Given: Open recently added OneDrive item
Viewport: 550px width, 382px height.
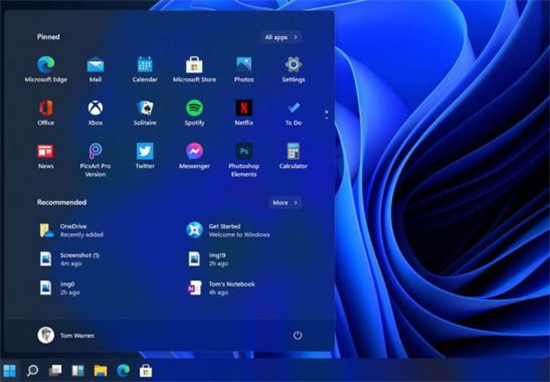Looking at the screenshot, I should [72, 230].
